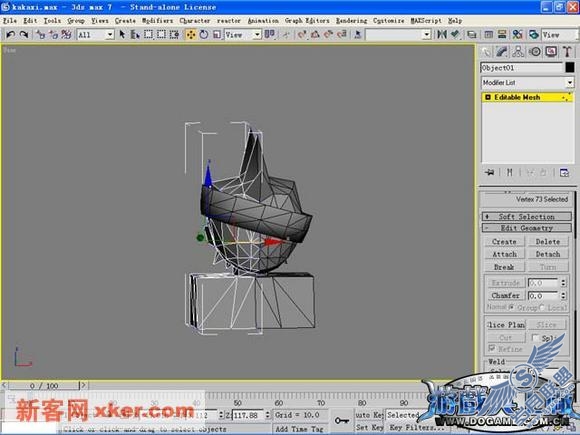Click the Undo arrow icon
This screenshot has width=580, height=435.
click(10, 34)
